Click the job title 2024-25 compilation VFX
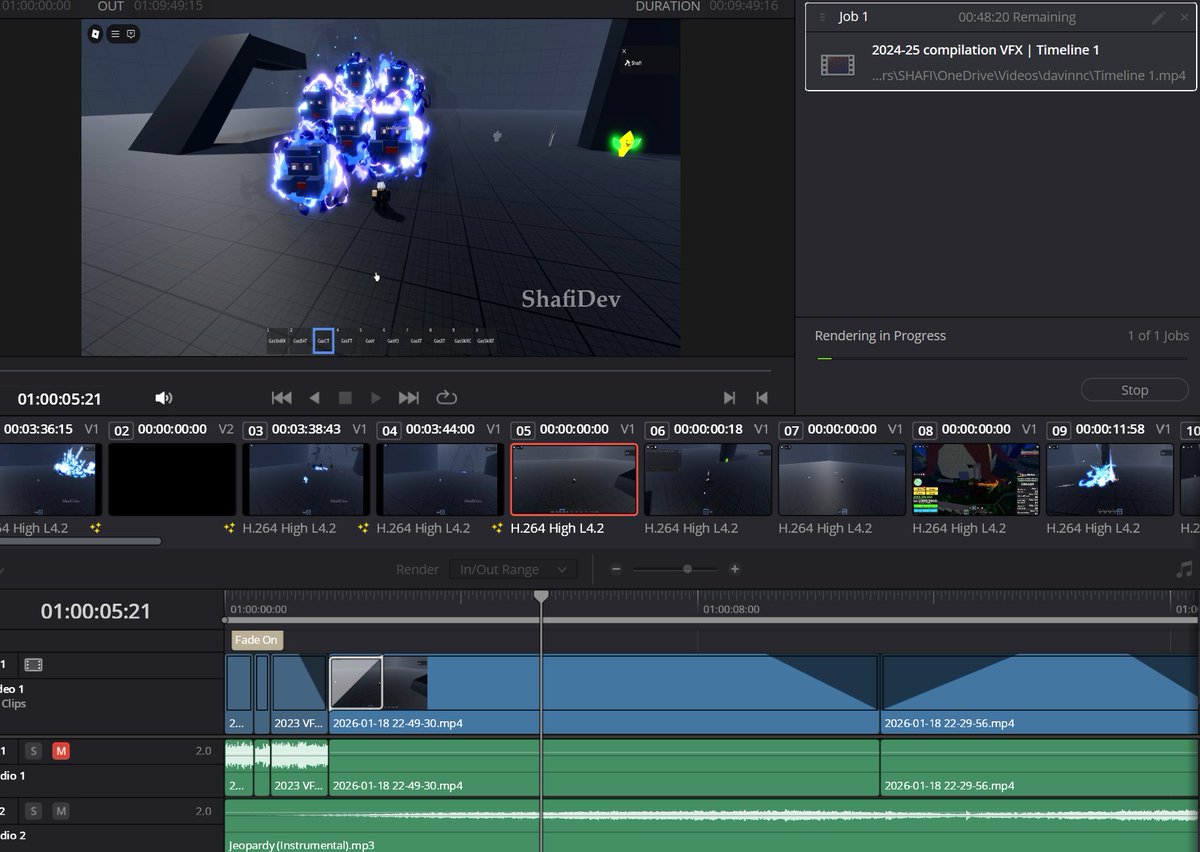 coord(985,50)
